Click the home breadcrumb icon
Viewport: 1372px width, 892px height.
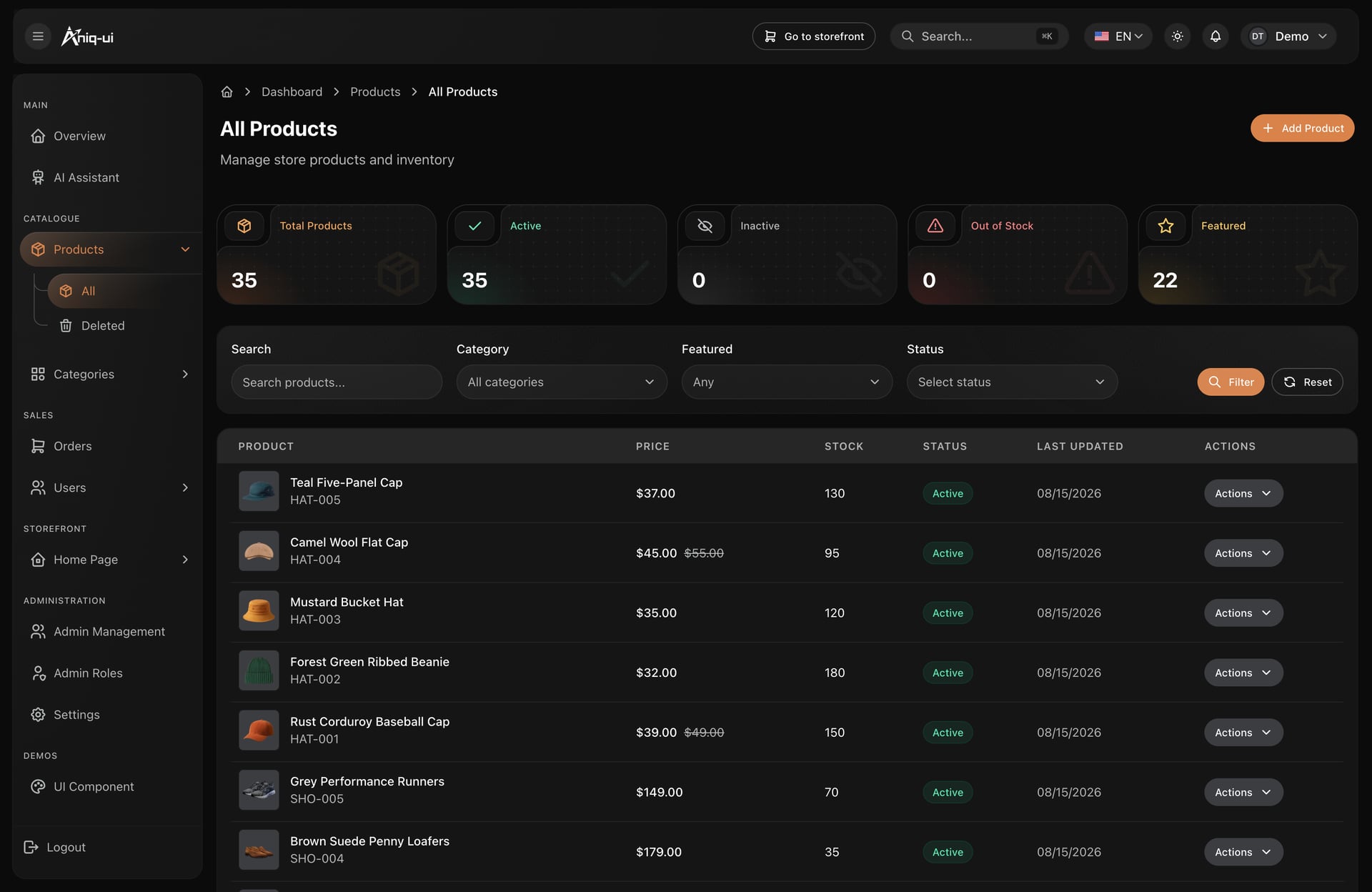click(x=227, y=91)
